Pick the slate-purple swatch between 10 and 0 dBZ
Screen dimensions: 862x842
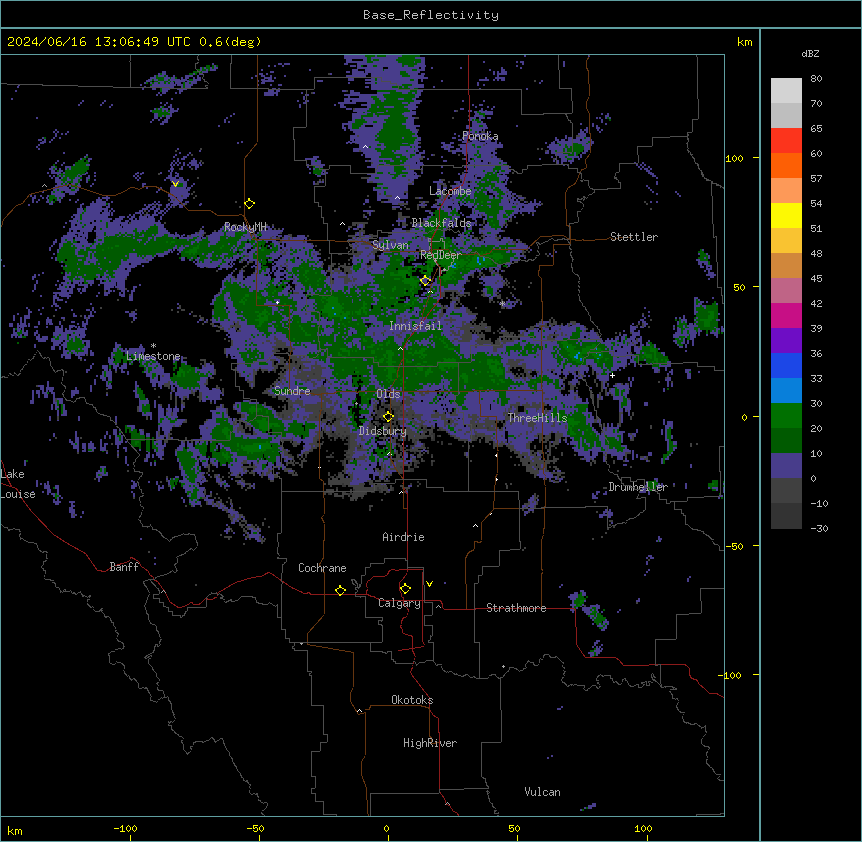pyautogui.click(x=786, y=466)
